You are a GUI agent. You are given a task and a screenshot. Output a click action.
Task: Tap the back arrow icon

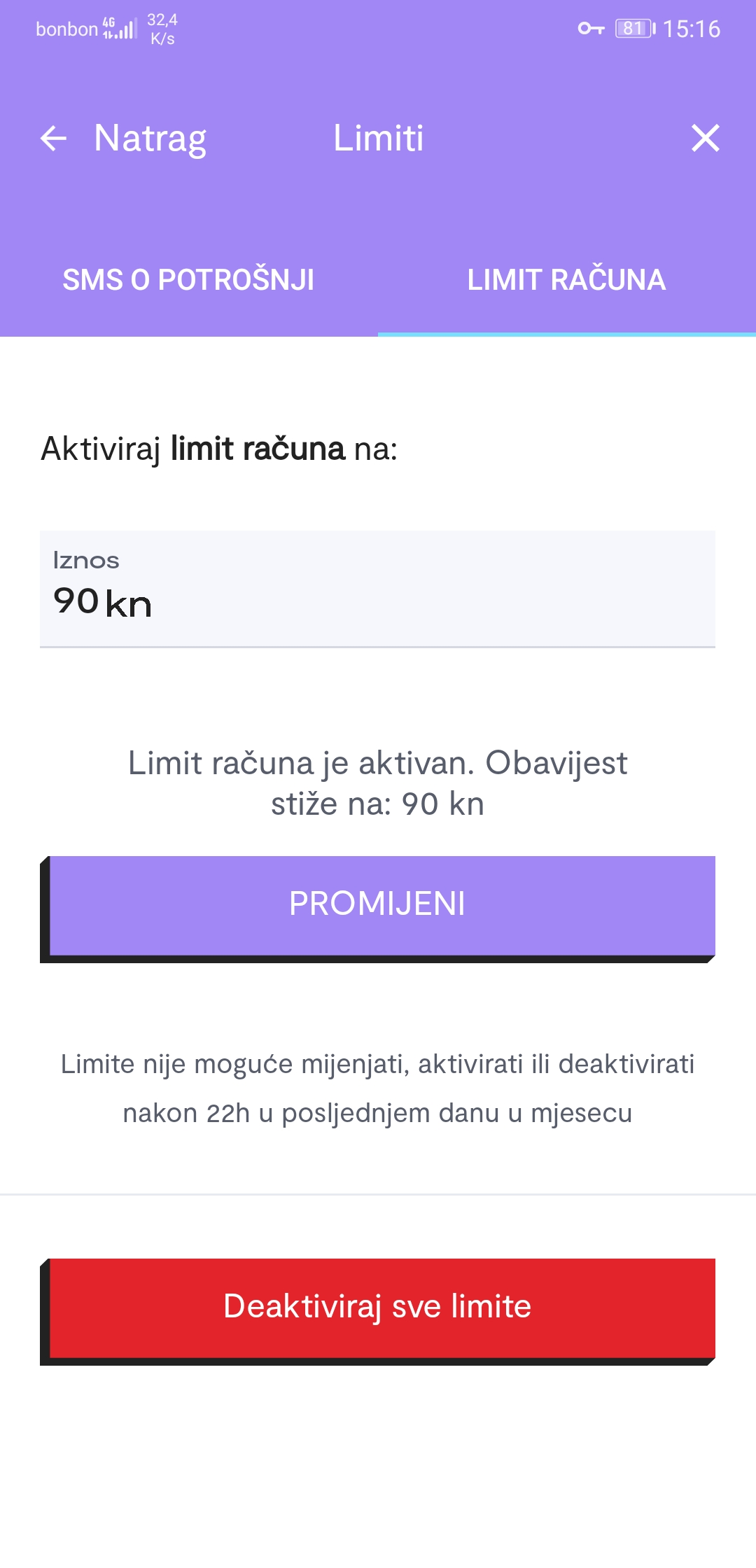point(53,138)
